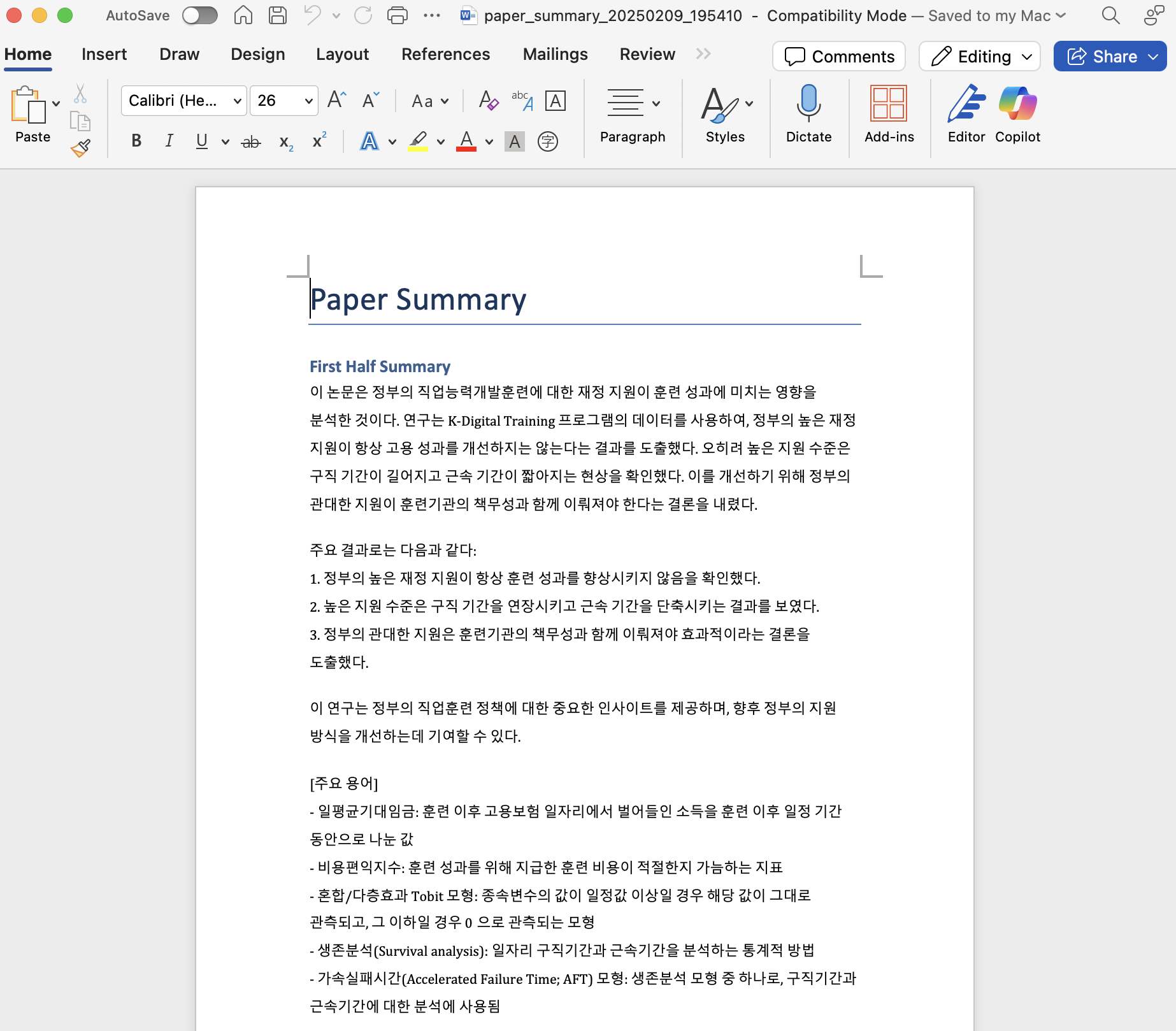The image size is (1176, 1031).
Task: Print the document with printer icon
Action: click(x=398, y=15)
